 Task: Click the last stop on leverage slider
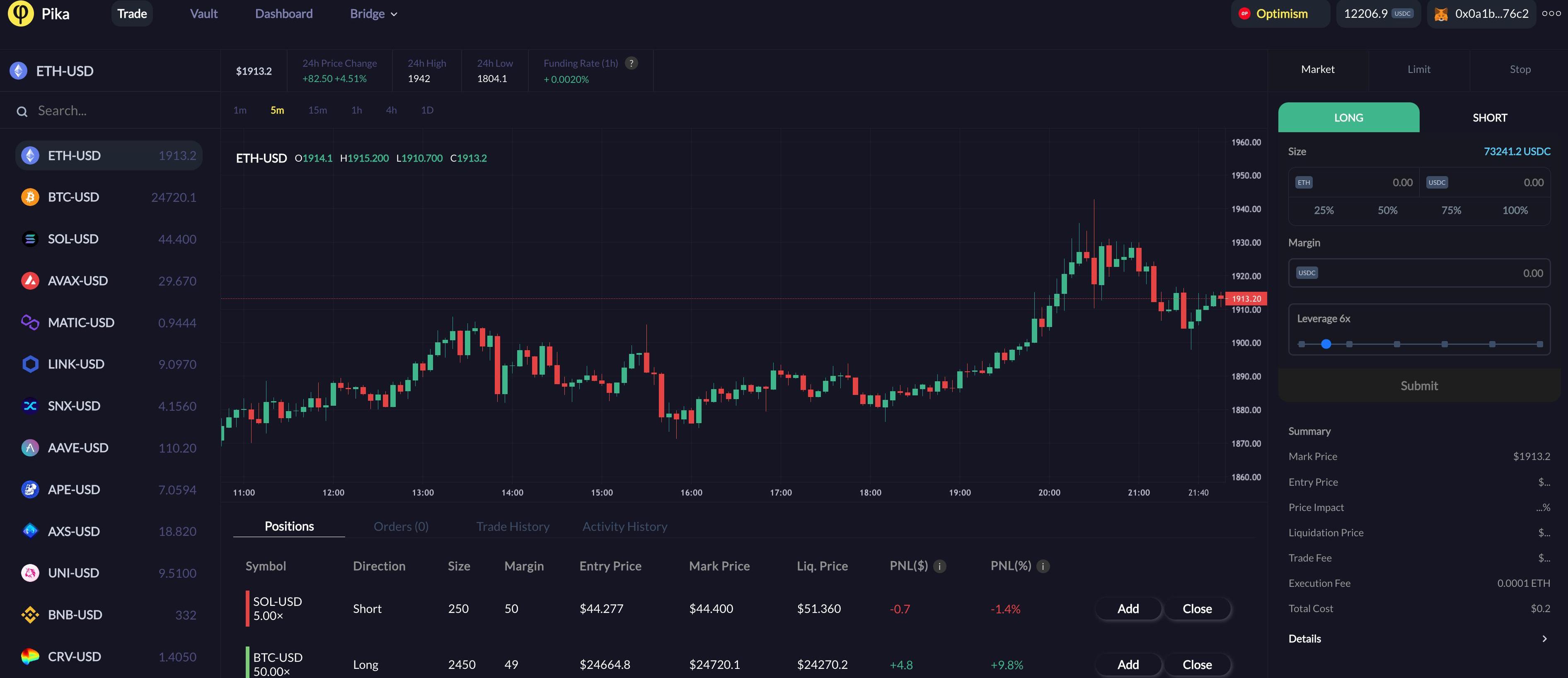[1539, 344]
